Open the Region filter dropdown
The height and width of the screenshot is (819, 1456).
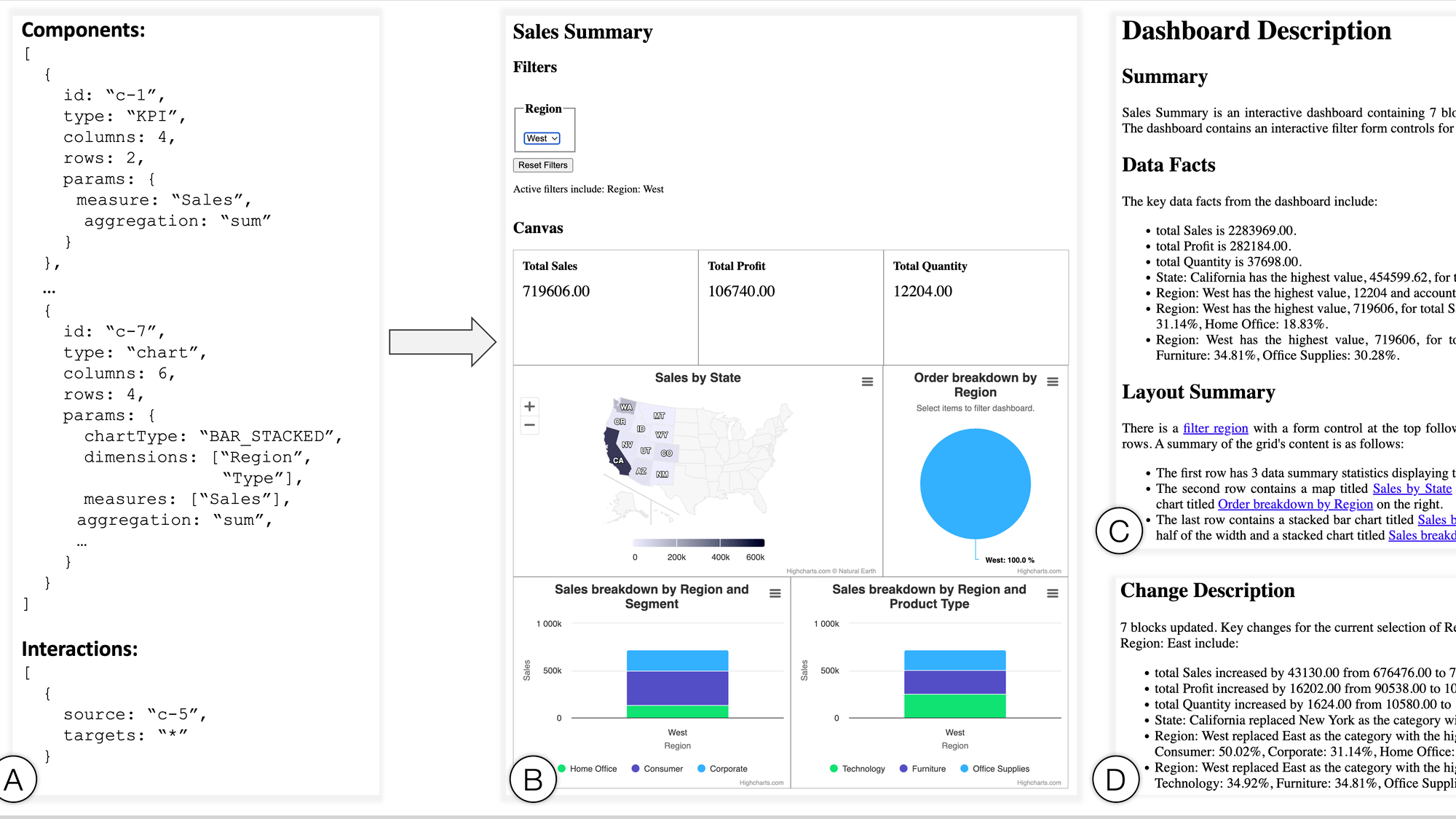click(x=541, y=138)
